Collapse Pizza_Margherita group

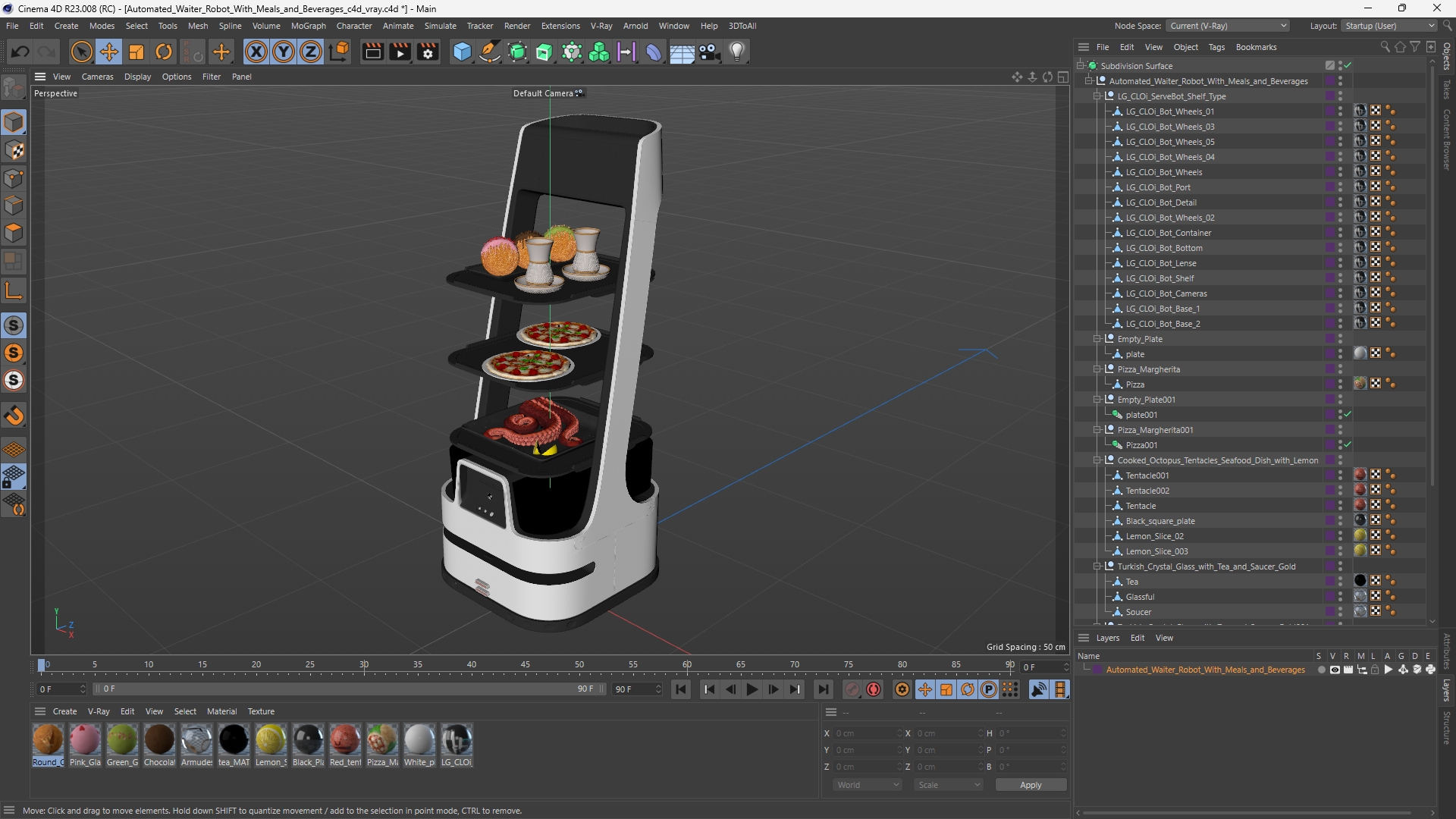tap(1097, 369)
